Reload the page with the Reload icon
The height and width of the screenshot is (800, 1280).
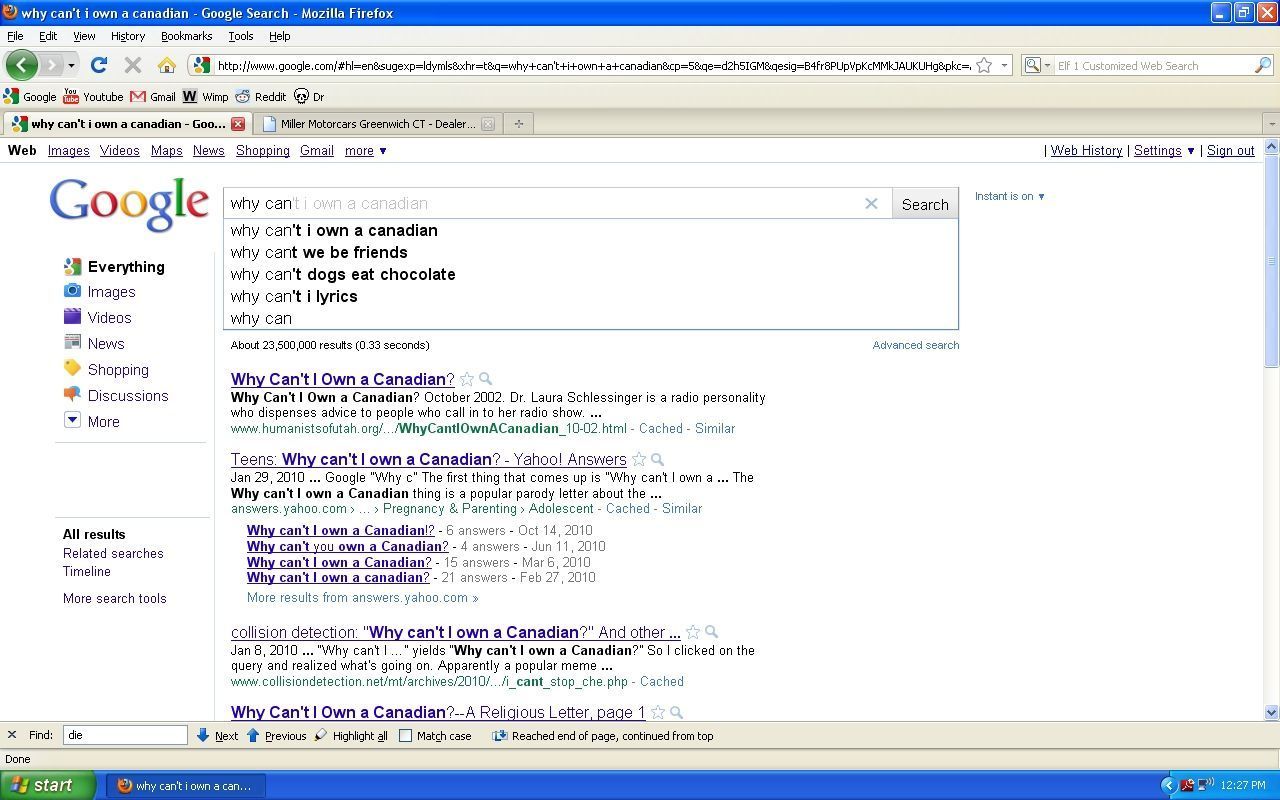[98, 65]
